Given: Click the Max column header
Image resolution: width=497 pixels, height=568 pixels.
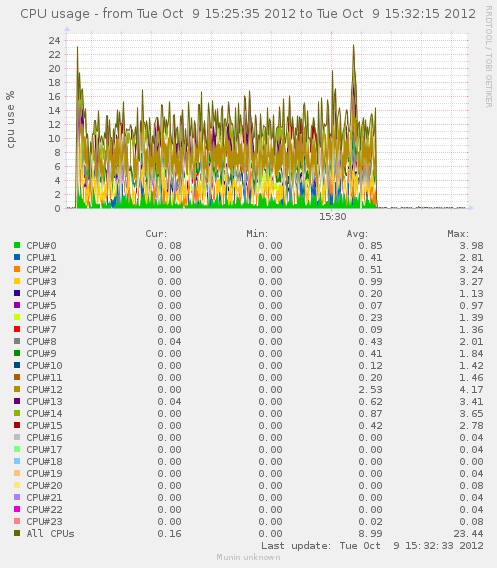Looking at the screenshot, I should pyautogui.click(x=458, y=234).
